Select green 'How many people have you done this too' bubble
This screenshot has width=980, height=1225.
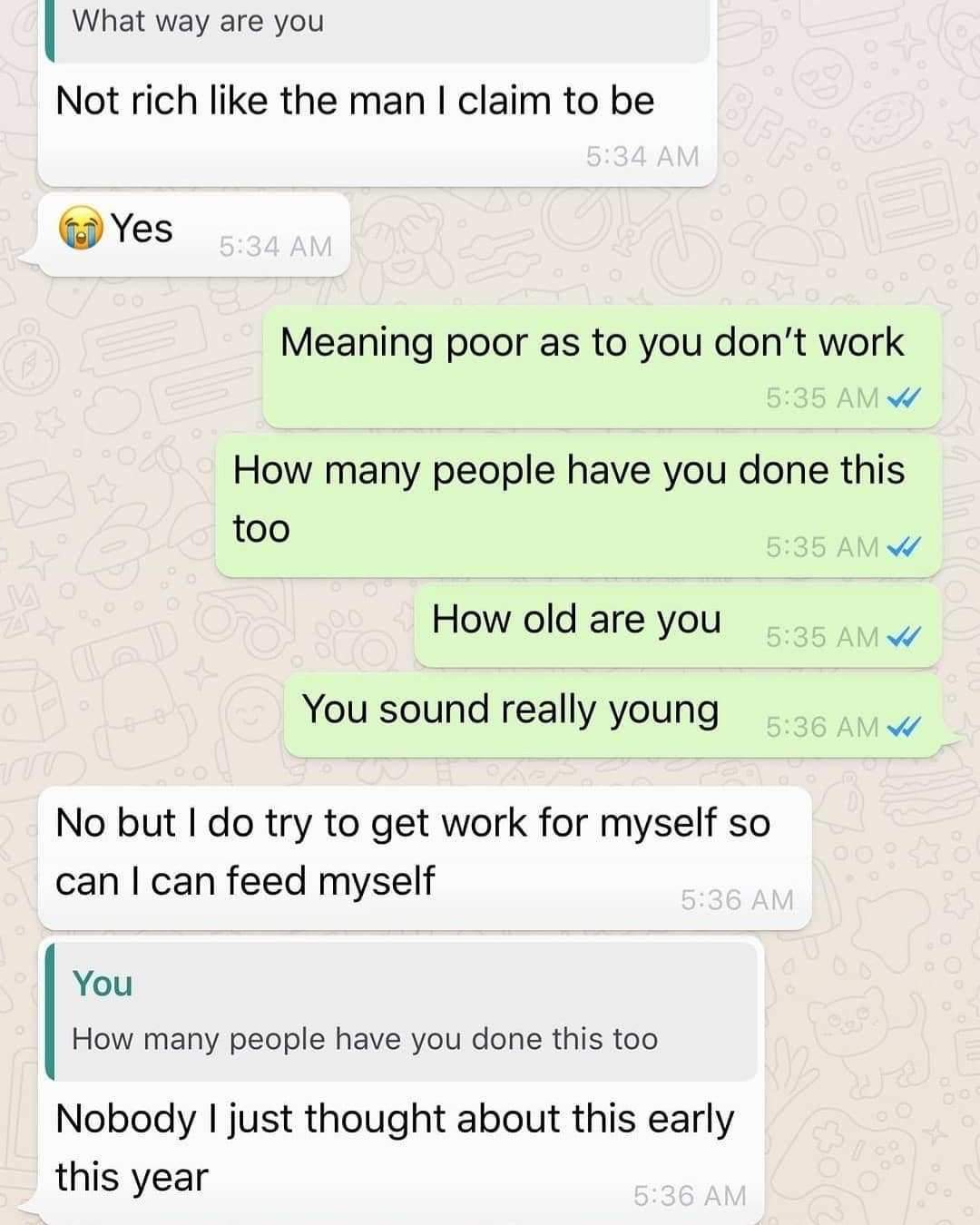[578, 505]
